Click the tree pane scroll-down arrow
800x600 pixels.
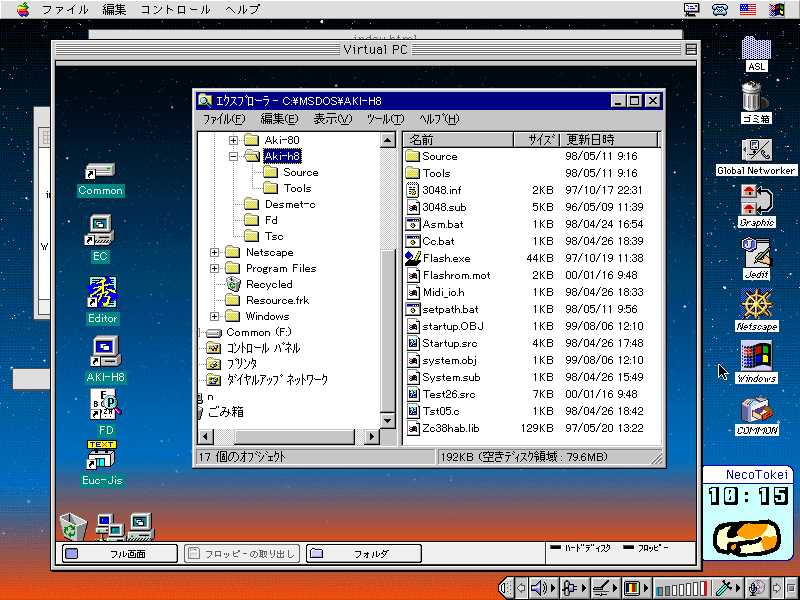388,421
